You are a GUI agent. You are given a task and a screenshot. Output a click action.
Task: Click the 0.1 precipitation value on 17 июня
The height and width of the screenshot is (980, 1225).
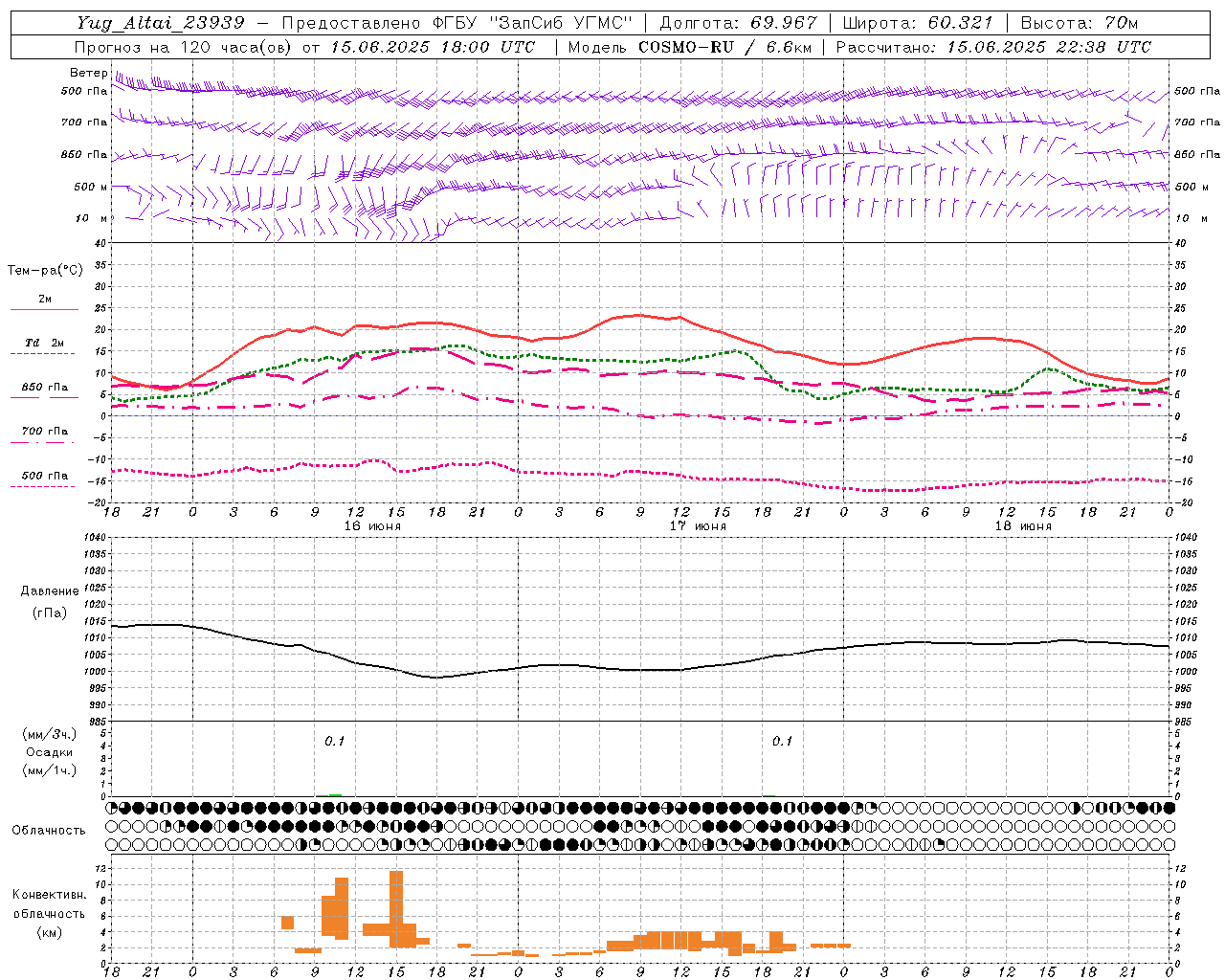pos(783,741)
